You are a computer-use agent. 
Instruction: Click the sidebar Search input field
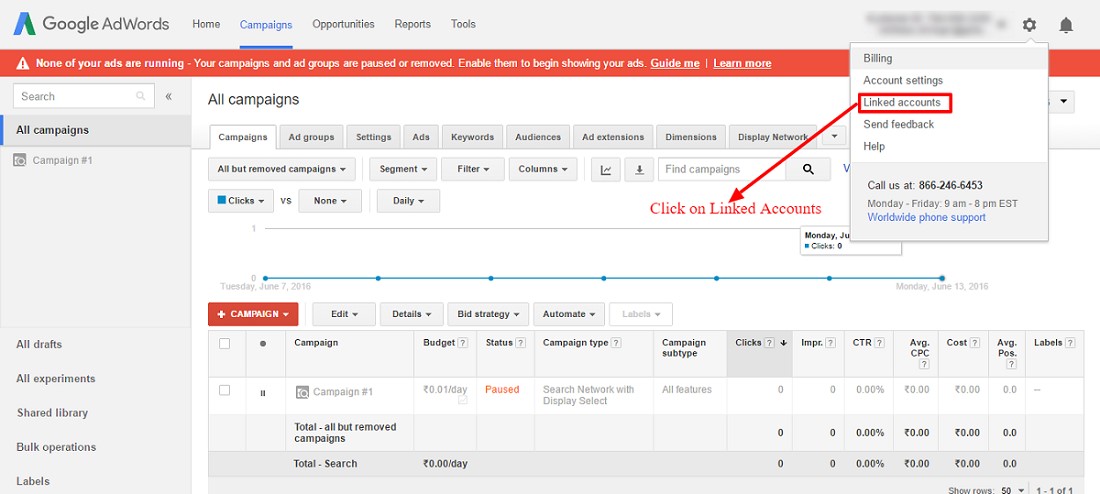75,96
